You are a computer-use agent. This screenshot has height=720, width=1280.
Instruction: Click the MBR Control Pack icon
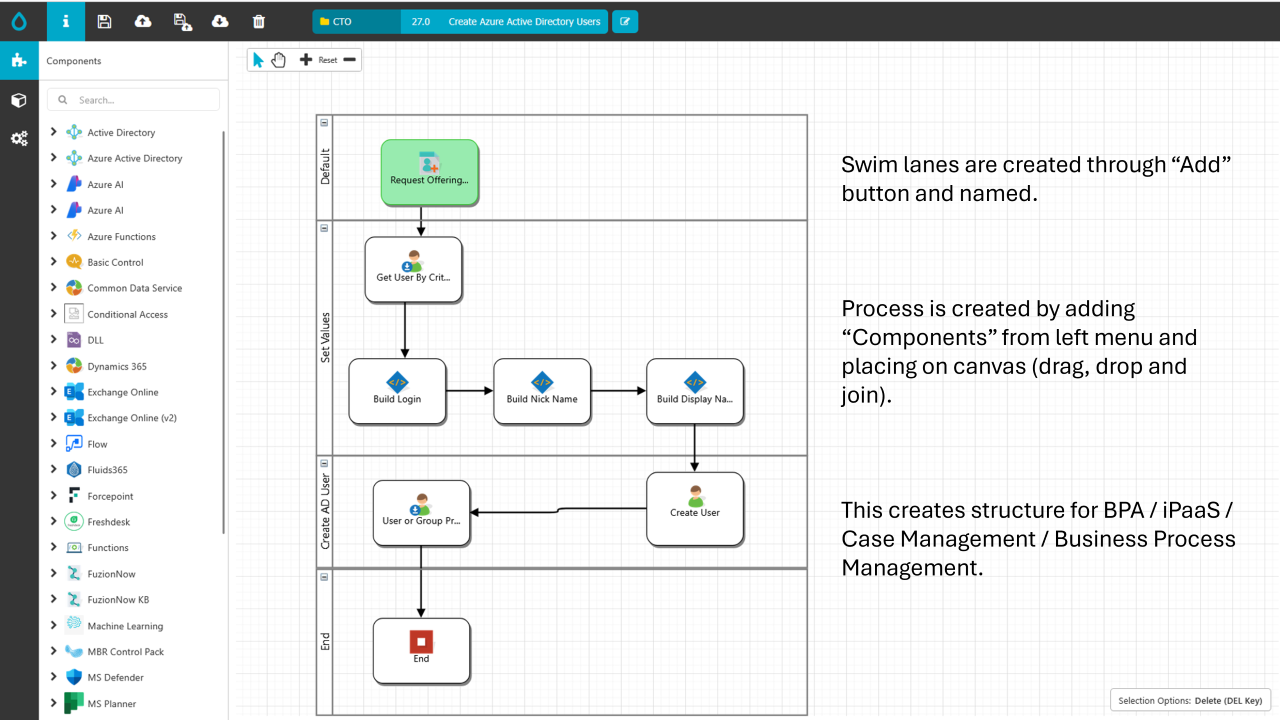pyautogui.click(x=74, y=652)
